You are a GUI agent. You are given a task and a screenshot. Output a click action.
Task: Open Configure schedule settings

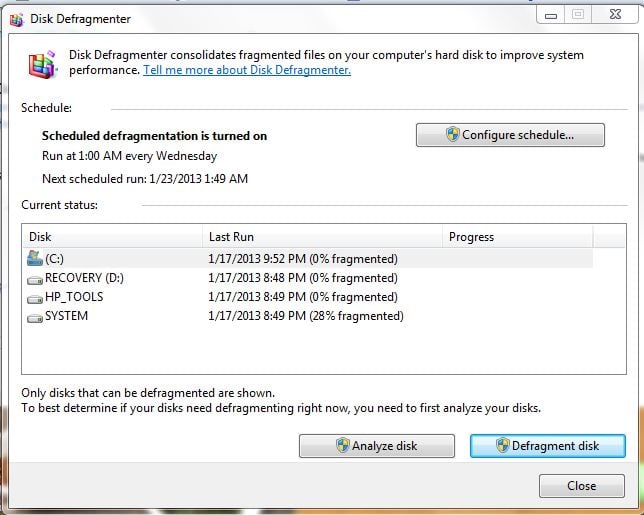[510, 135]
